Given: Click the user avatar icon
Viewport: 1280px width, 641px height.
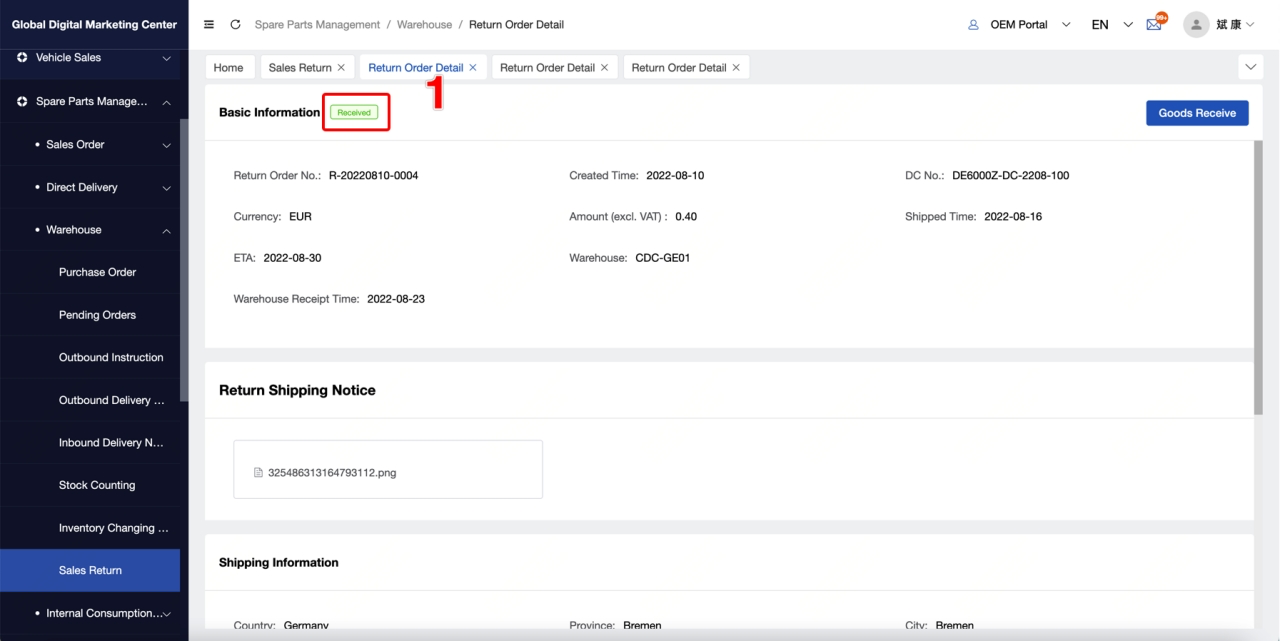Looking at the screenshot, I should (x=1196, y=25).
